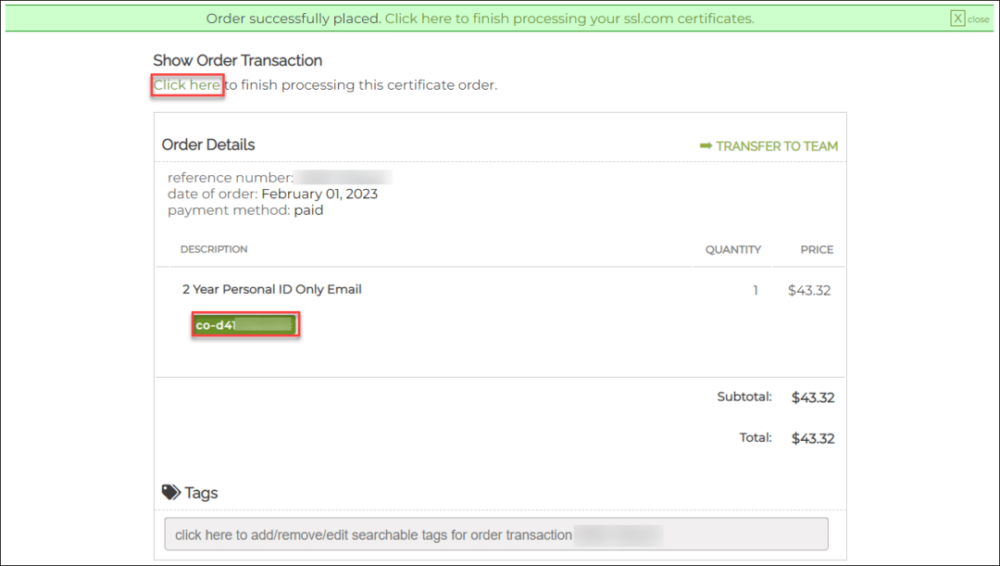Click the Tags label icon

coord(171,492)
